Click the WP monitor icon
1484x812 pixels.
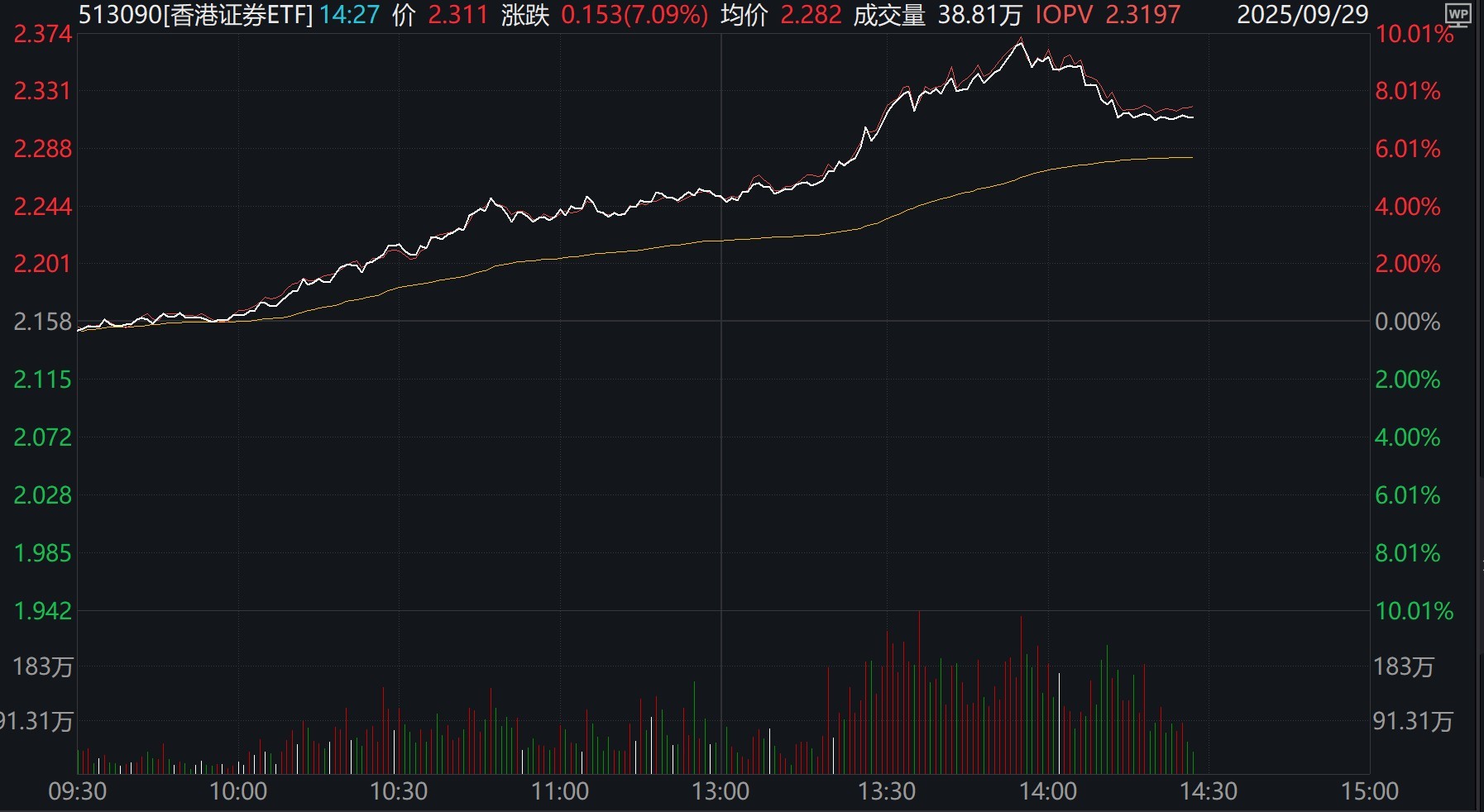coord(1458,15)
